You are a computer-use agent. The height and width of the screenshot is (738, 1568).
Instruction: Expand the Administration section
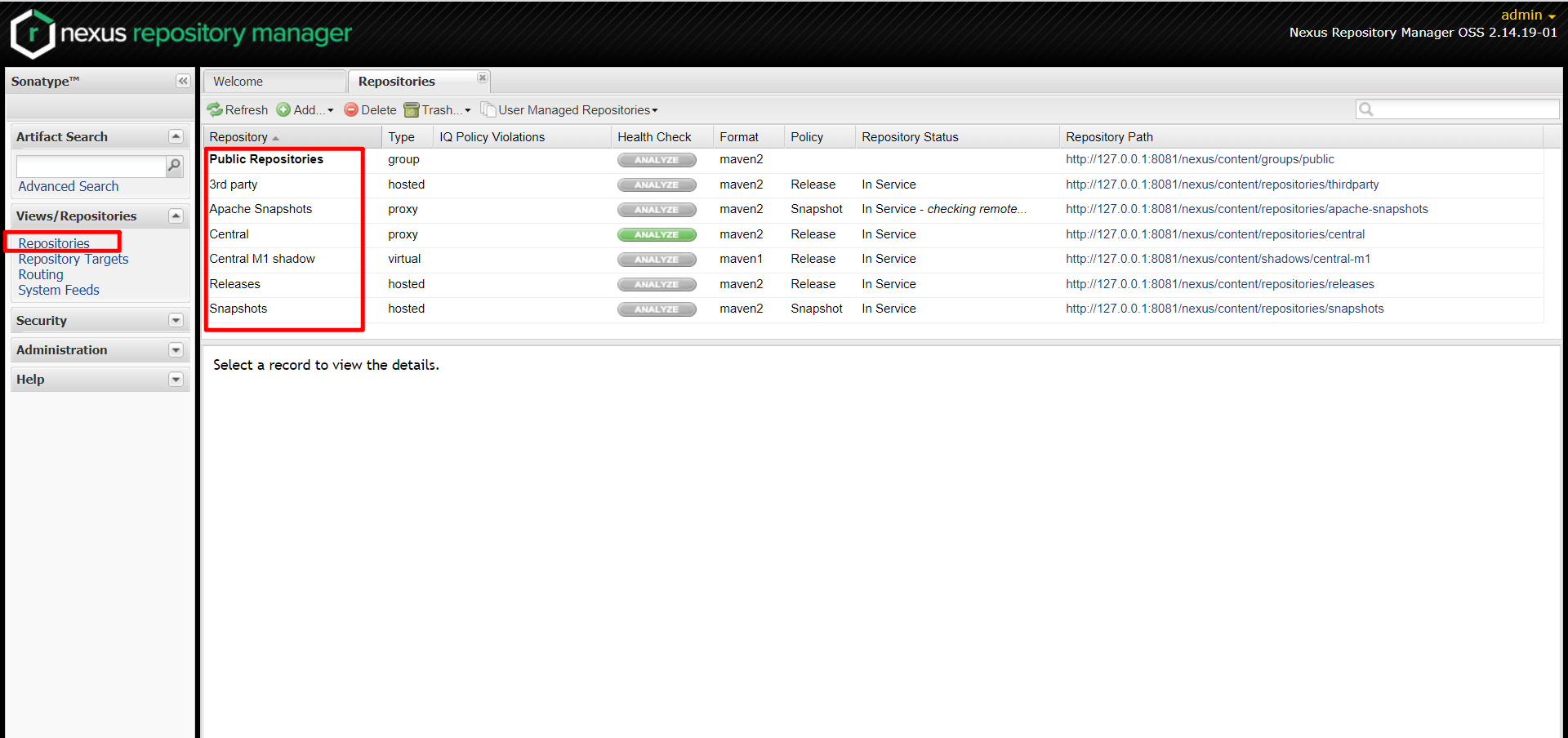(x=176, y=349)
